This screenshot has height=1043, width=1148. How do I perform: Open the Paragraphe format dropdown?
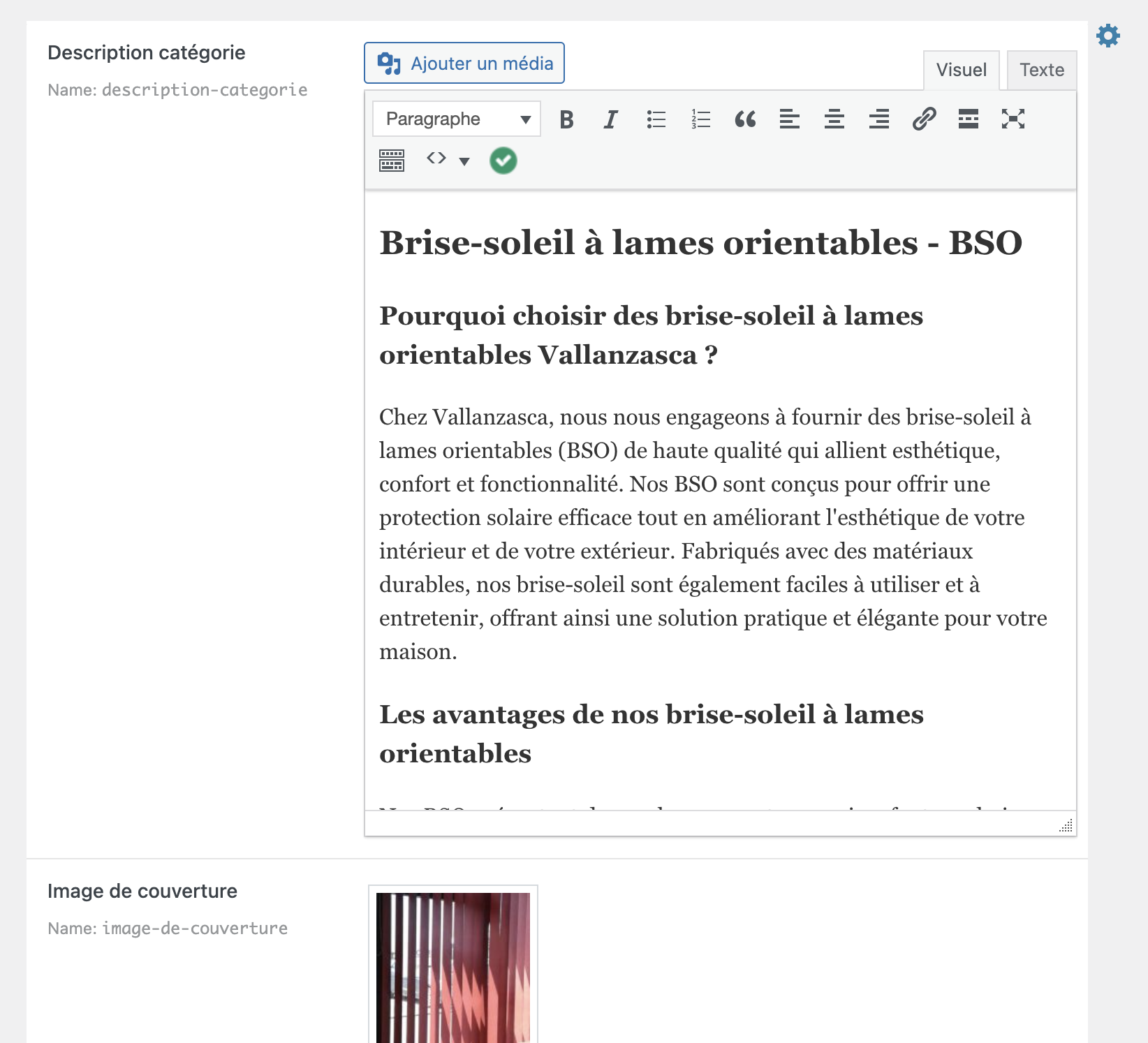[x=457, y=119]
